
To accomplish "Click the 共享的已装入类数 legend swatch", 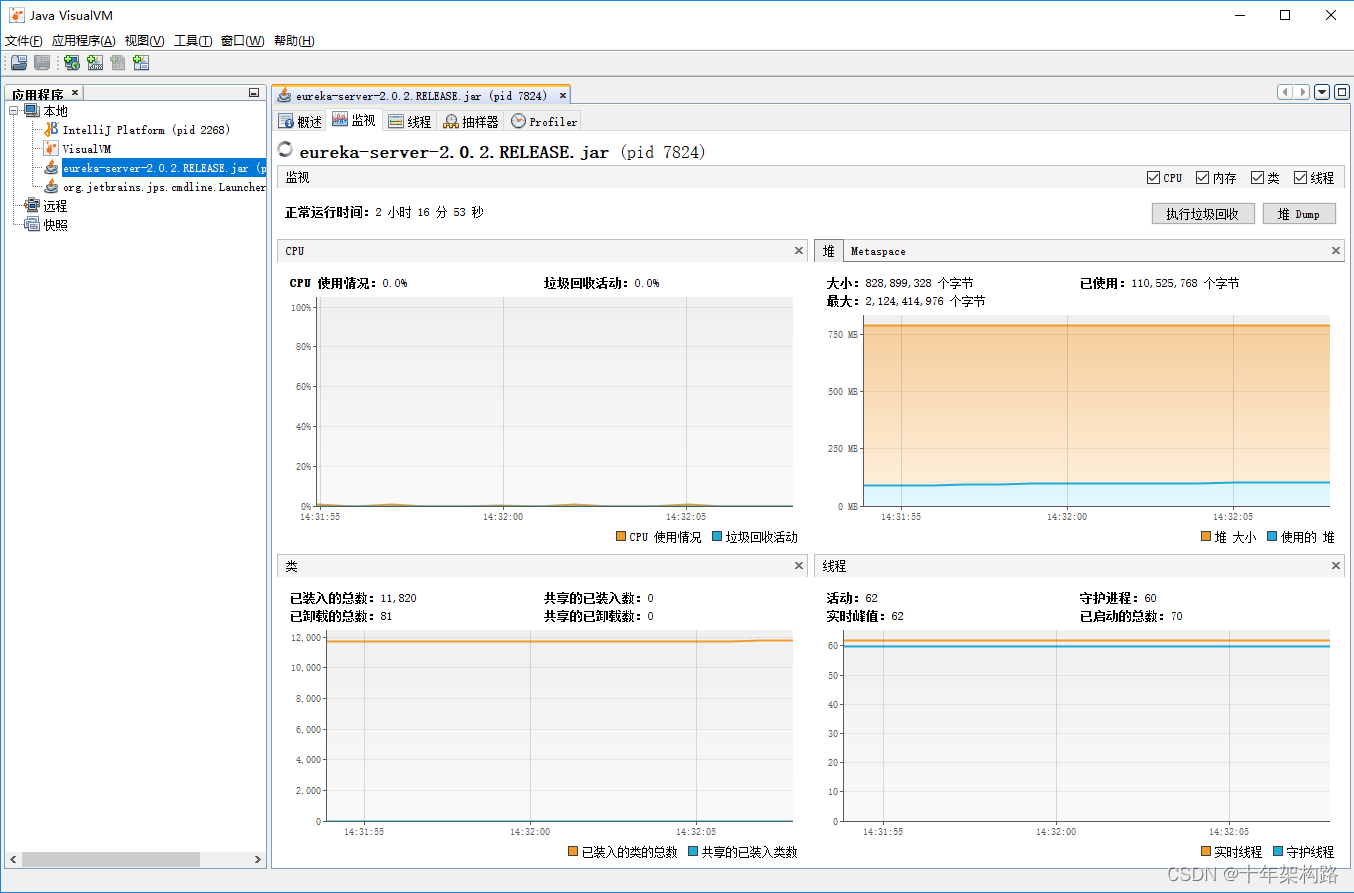I will (693, 852).
